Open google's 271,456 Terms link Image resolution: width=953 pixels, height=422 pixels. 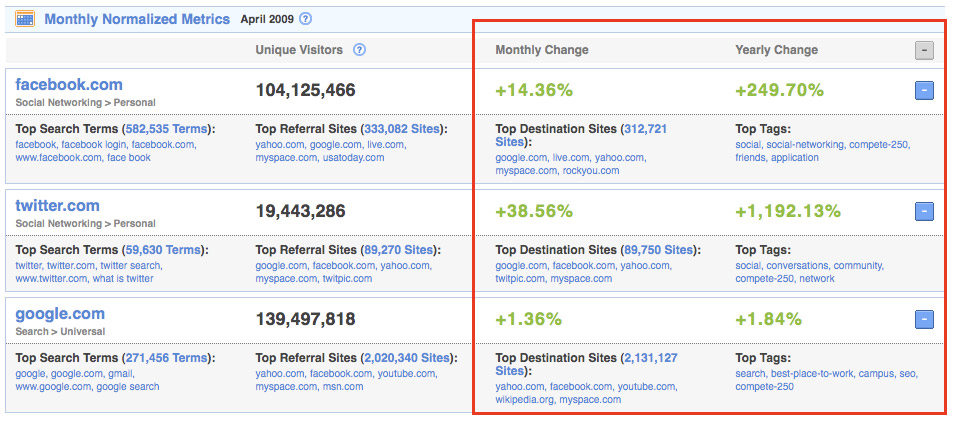point(166,358)
